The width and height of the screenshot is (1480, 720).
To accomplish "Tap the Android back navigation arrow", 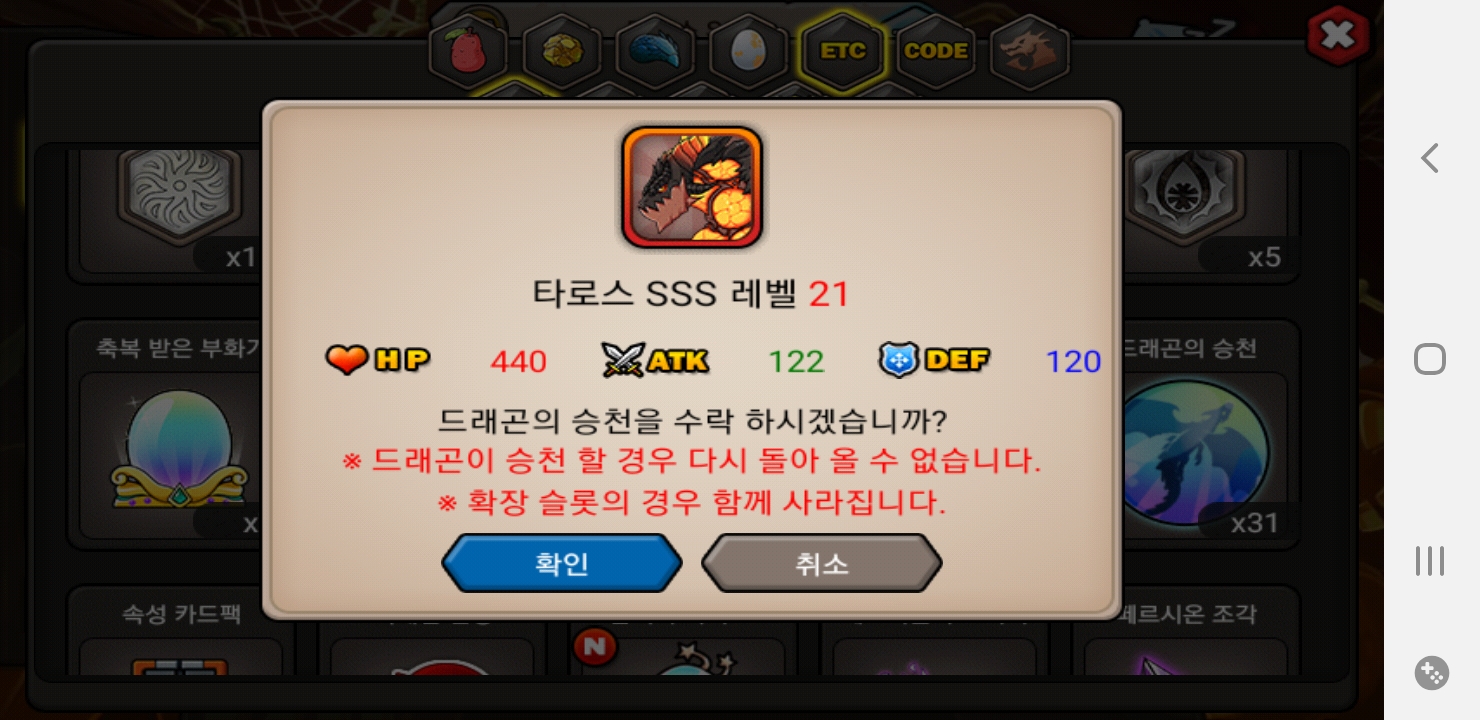I will (x=1430, y=158).
